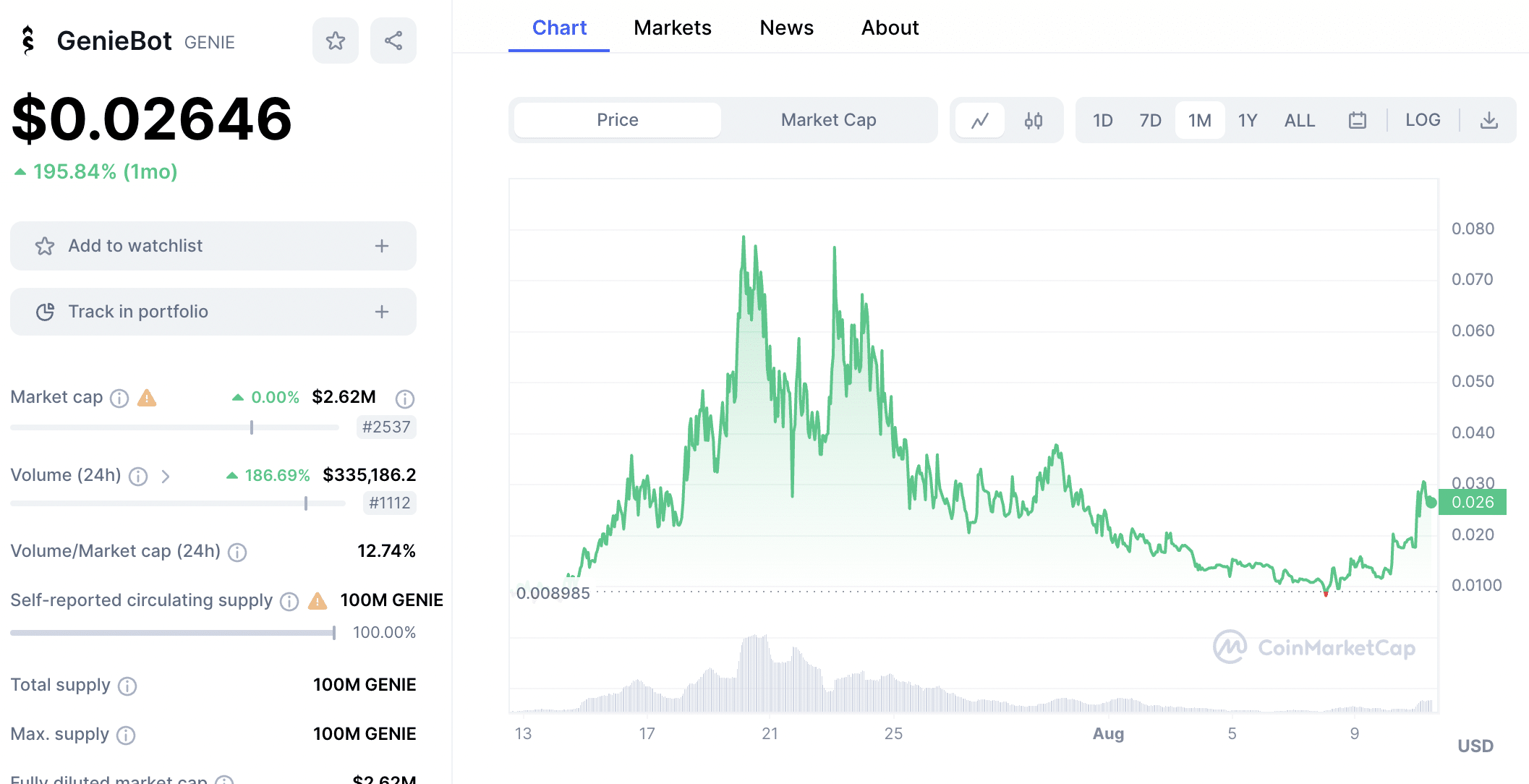1529x784 pixels.
Task: Open Self-reported circulating supply info icon
Action: pyautogui.click(x=289, y=602)
